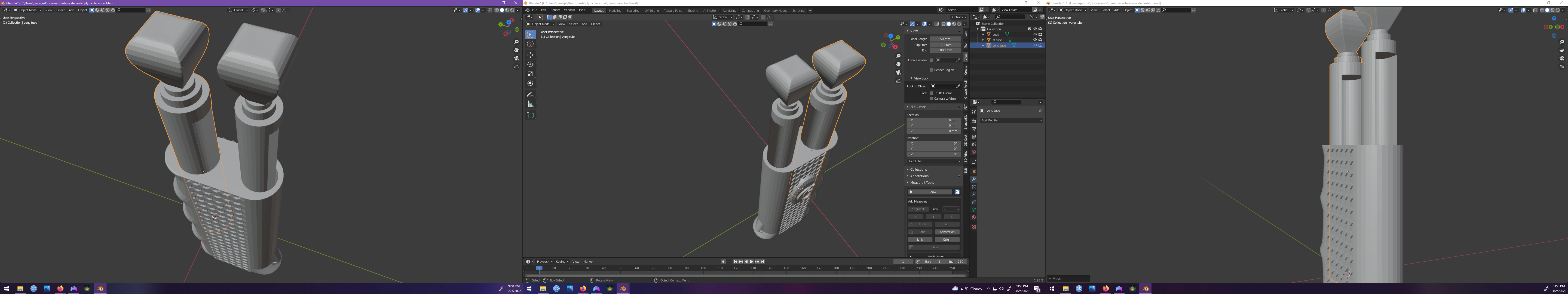Open the Render menu
Viewport: 1568px width, 294px height.
(555, 10)
